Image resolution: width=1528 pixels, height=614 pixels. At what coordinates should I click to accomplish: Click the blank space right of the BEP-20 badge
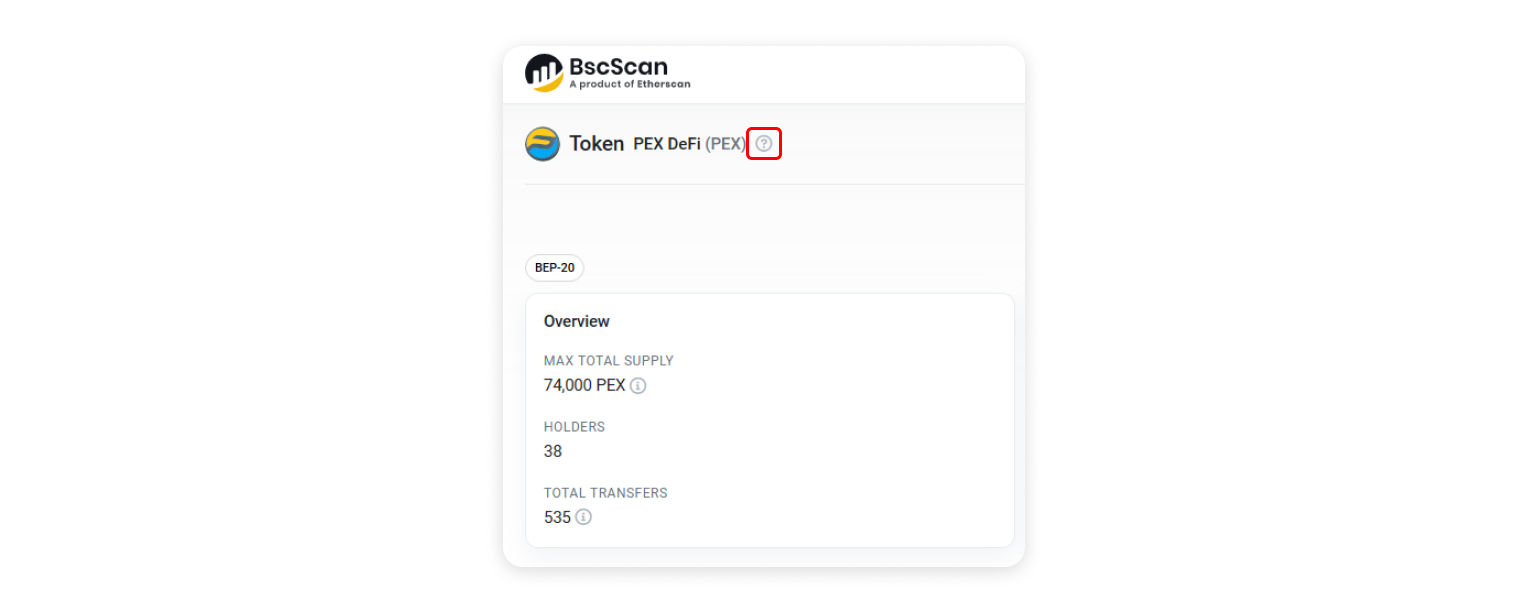click(x=800, y=268)
